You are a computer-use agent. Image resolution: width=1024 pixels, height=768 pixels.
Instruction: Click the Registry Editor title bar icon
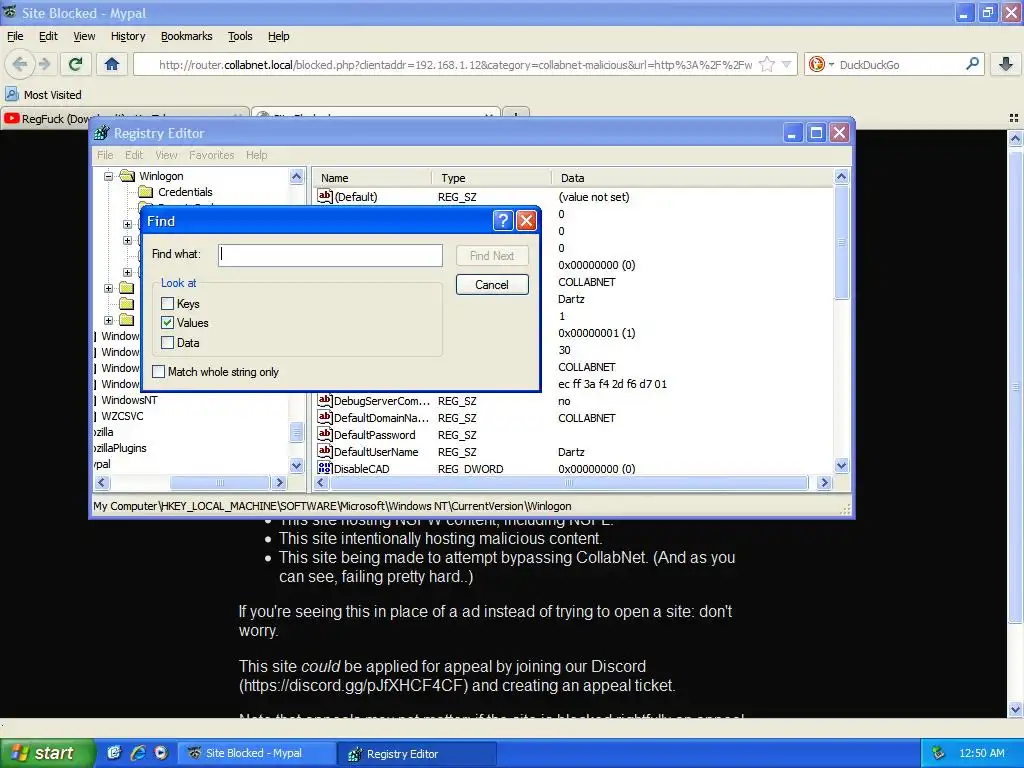tap(101, 133)
